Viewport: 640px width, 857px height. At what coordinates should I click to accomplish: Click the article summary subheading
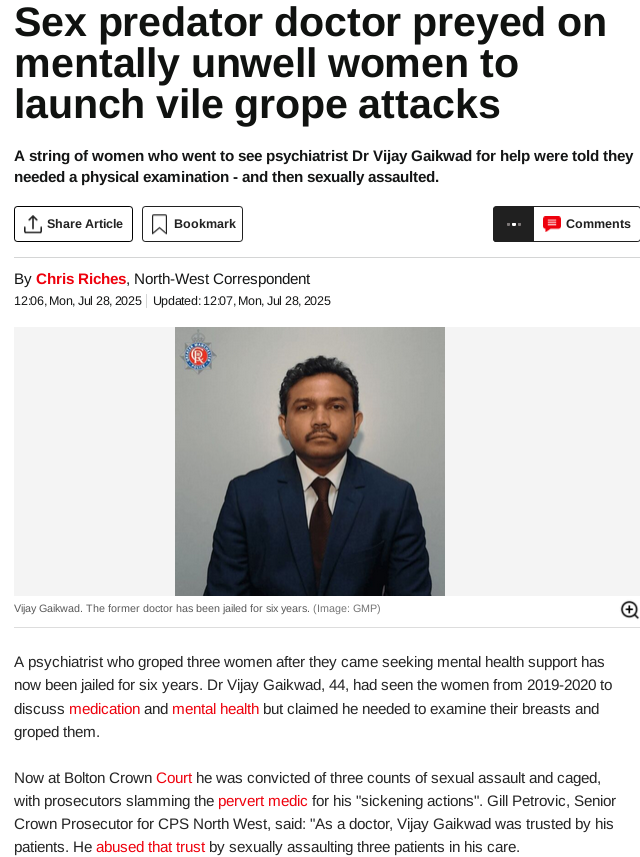point(324,167)
